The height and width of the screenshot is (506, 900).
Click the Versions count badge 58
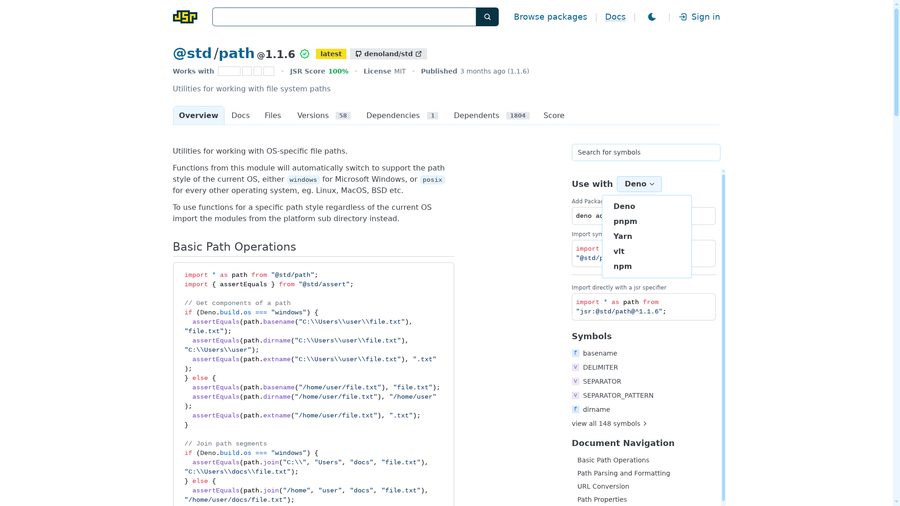click(343, 116)
